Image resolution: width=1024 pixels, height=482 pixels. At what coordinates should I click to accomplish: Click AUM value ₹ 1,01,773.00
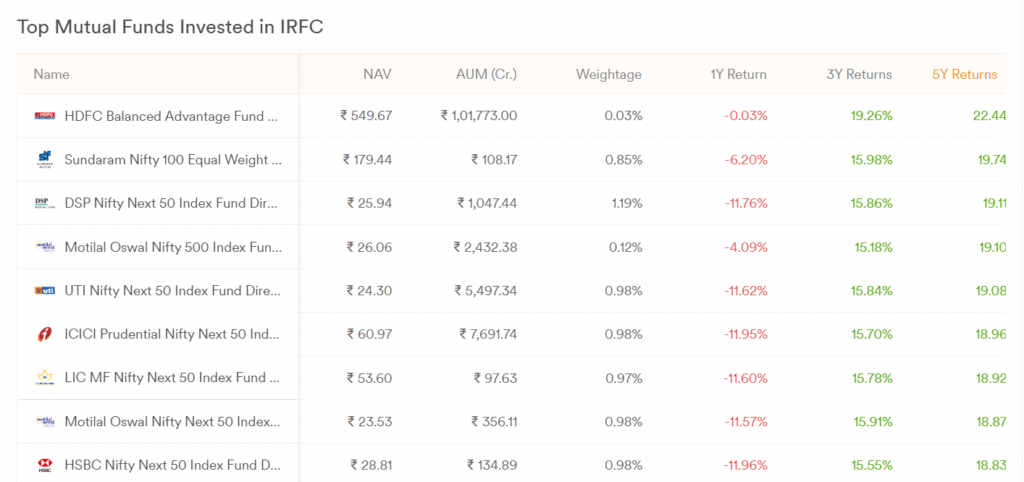(x=479, y=116)
